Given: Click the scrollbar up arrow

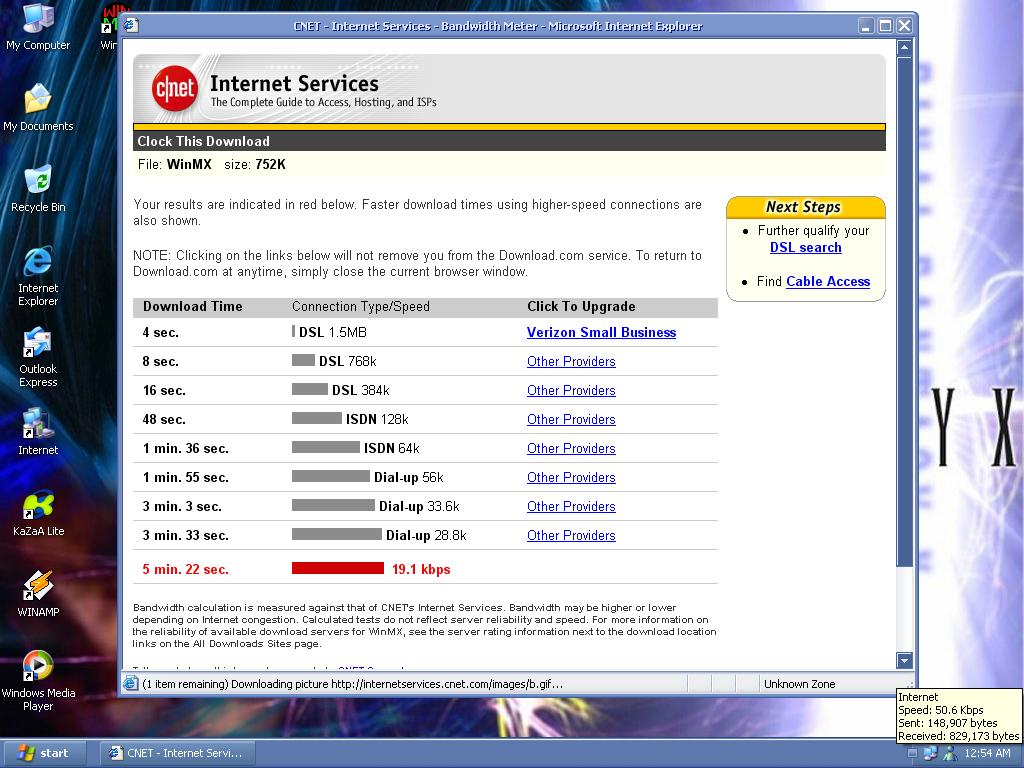Looking at the screenshot, I should tap(904, 46).
